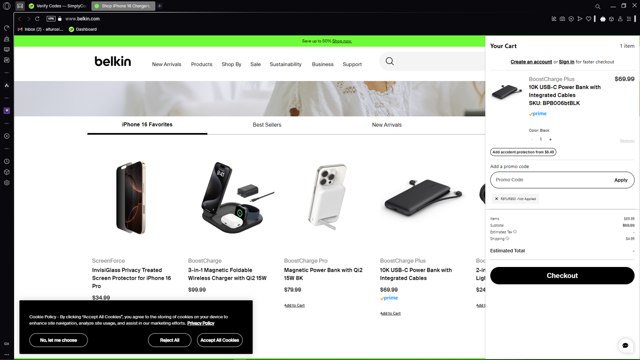Decrease power bank quantity with minus
640x360 pixels.
[x=532, y=140]
